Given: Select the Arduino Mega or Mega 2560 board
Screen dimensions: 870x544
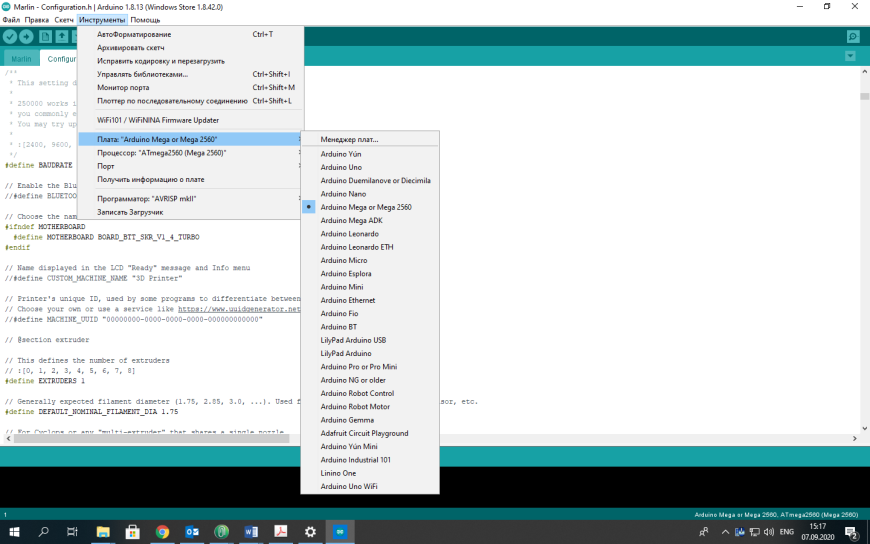Looking at the screenshot, I should click(x=370, y=207).
